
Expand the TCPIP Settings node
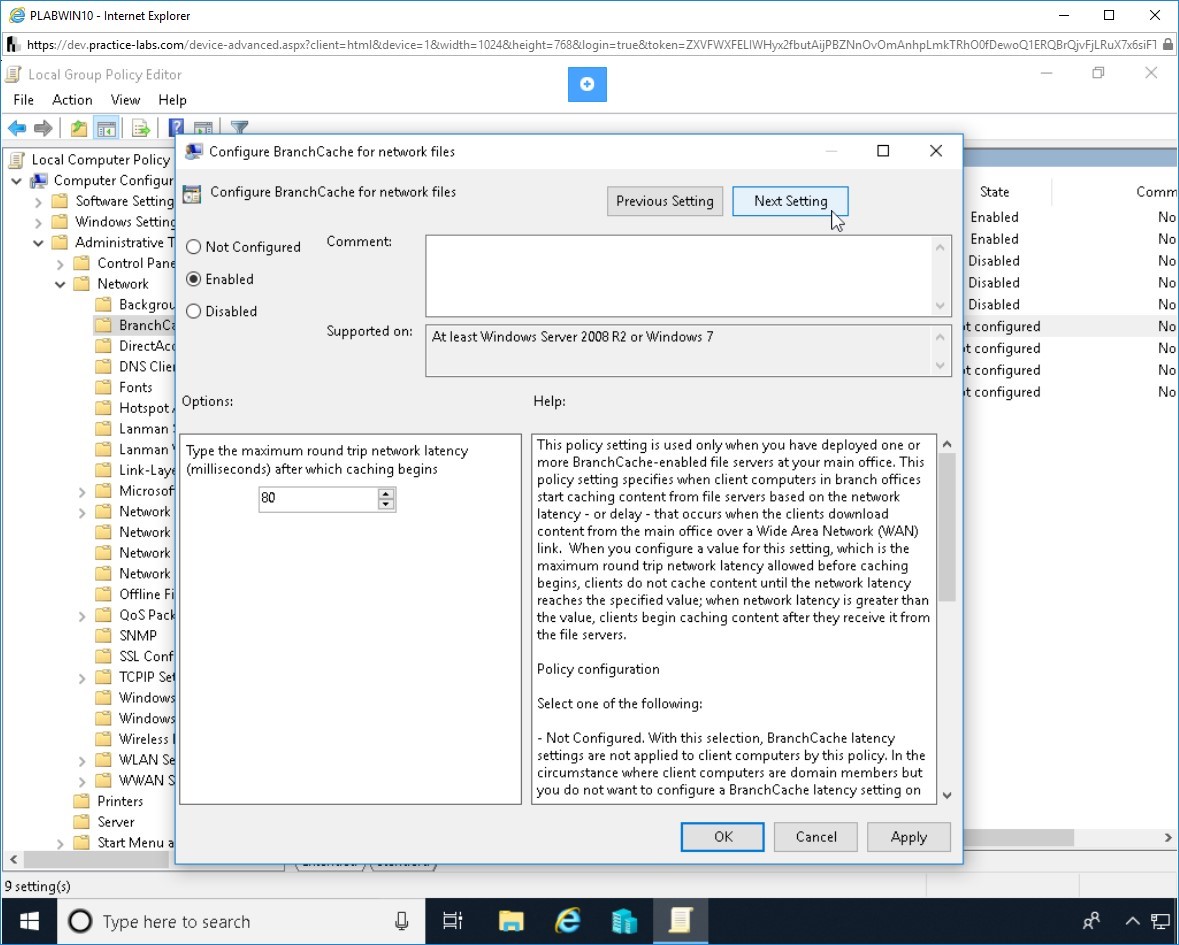pyautogui.click(x=82, y=678)
